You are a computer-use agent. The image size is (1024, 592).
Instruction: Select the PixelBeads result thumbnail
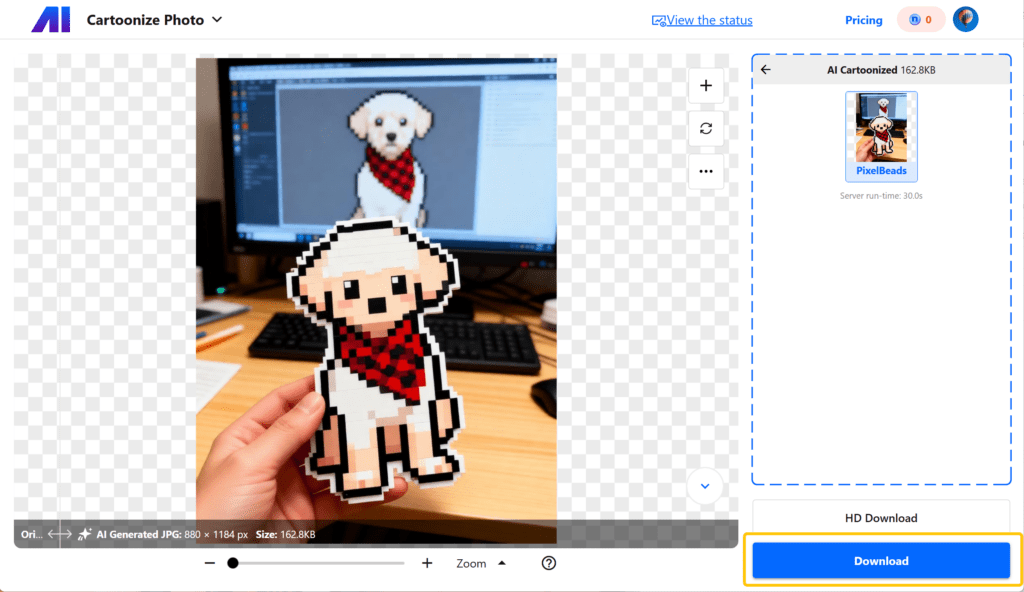[881, 136]
